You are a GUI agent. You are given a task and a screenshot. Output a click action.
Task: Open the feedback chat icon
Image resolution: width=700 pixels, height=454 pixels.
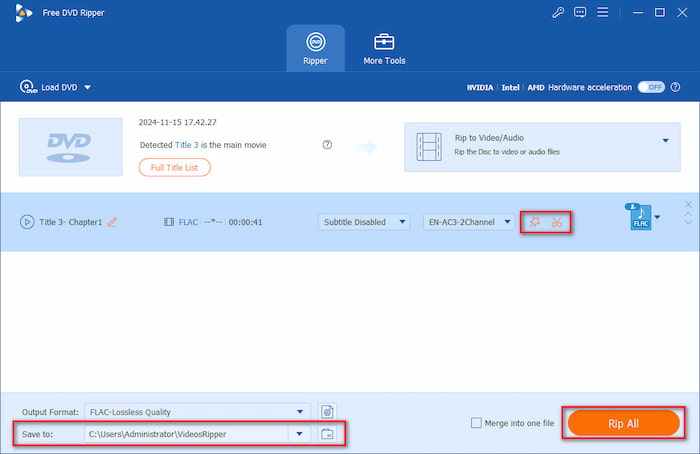[580, 12]
